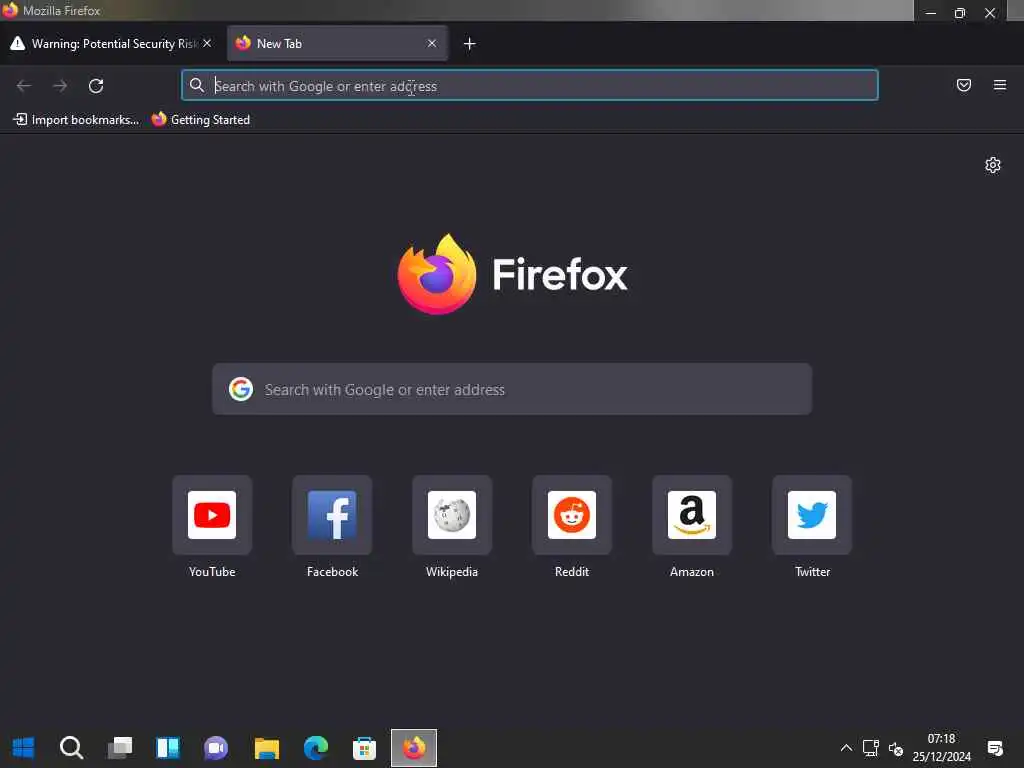The width and height of the screenshot is (1024, 768).
Task: Open the Windows Start menu
Action: tap(24, 748)
